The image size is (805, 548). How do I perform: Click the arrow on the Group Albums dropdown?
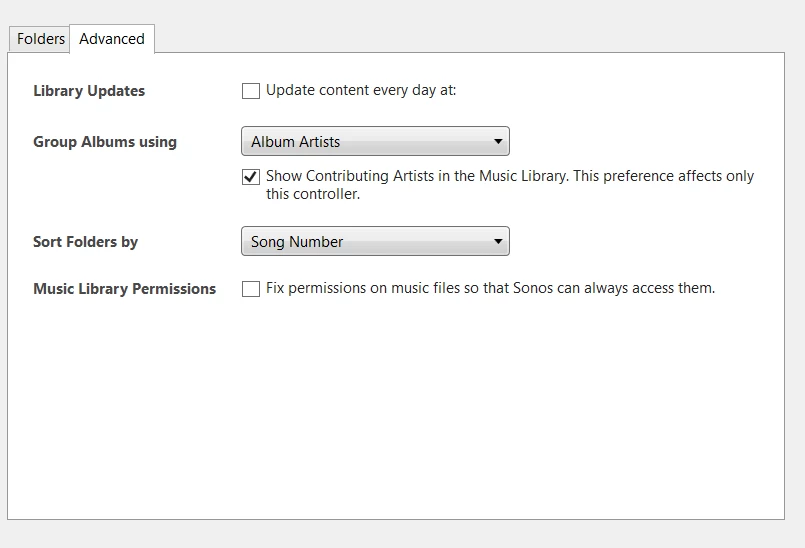tap(498, 141)
